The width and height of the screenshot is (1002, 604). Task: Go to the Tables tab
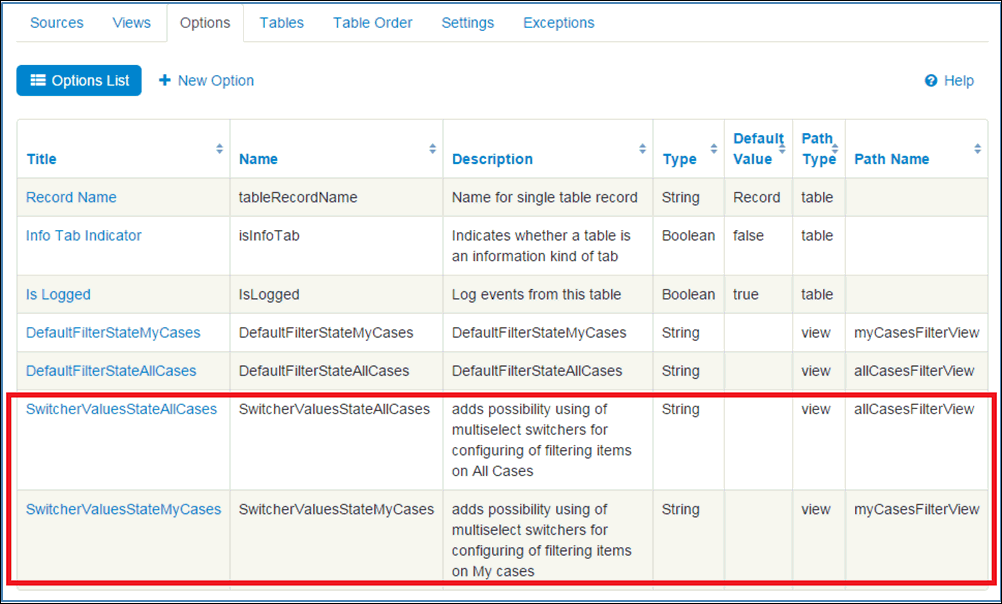(282, 22)
